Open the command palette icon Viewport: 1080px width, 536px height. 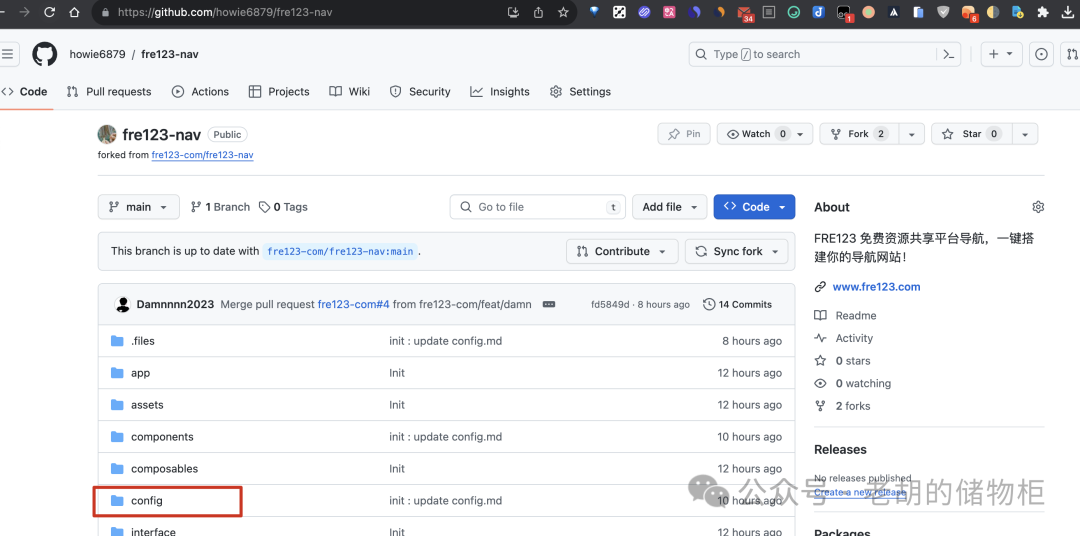point(948,54)
